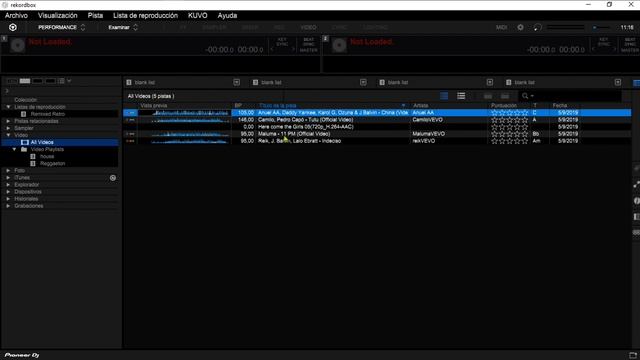Screen dimensions: 640x360
Task: Expand the Foto tree node
Action: (x=8, y=171)
